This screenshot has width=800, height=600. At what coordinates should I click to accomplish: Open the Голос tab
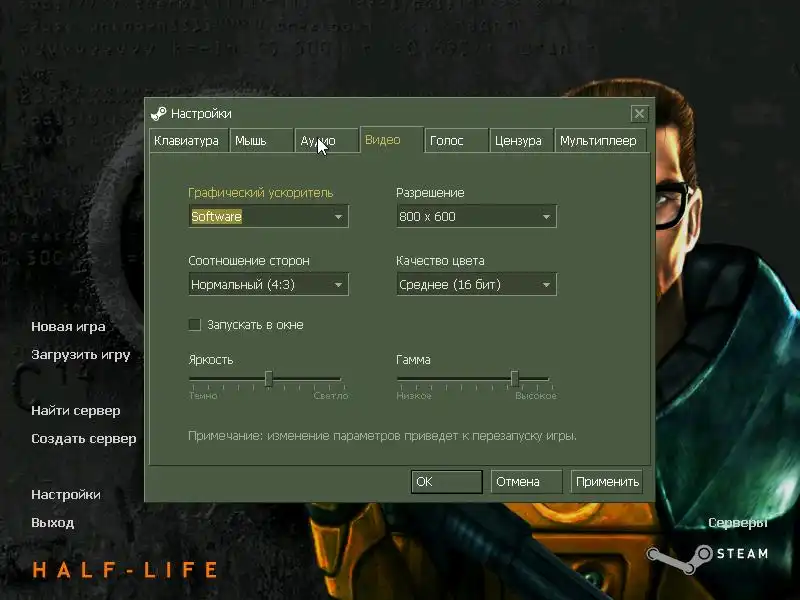click(456, 141)
